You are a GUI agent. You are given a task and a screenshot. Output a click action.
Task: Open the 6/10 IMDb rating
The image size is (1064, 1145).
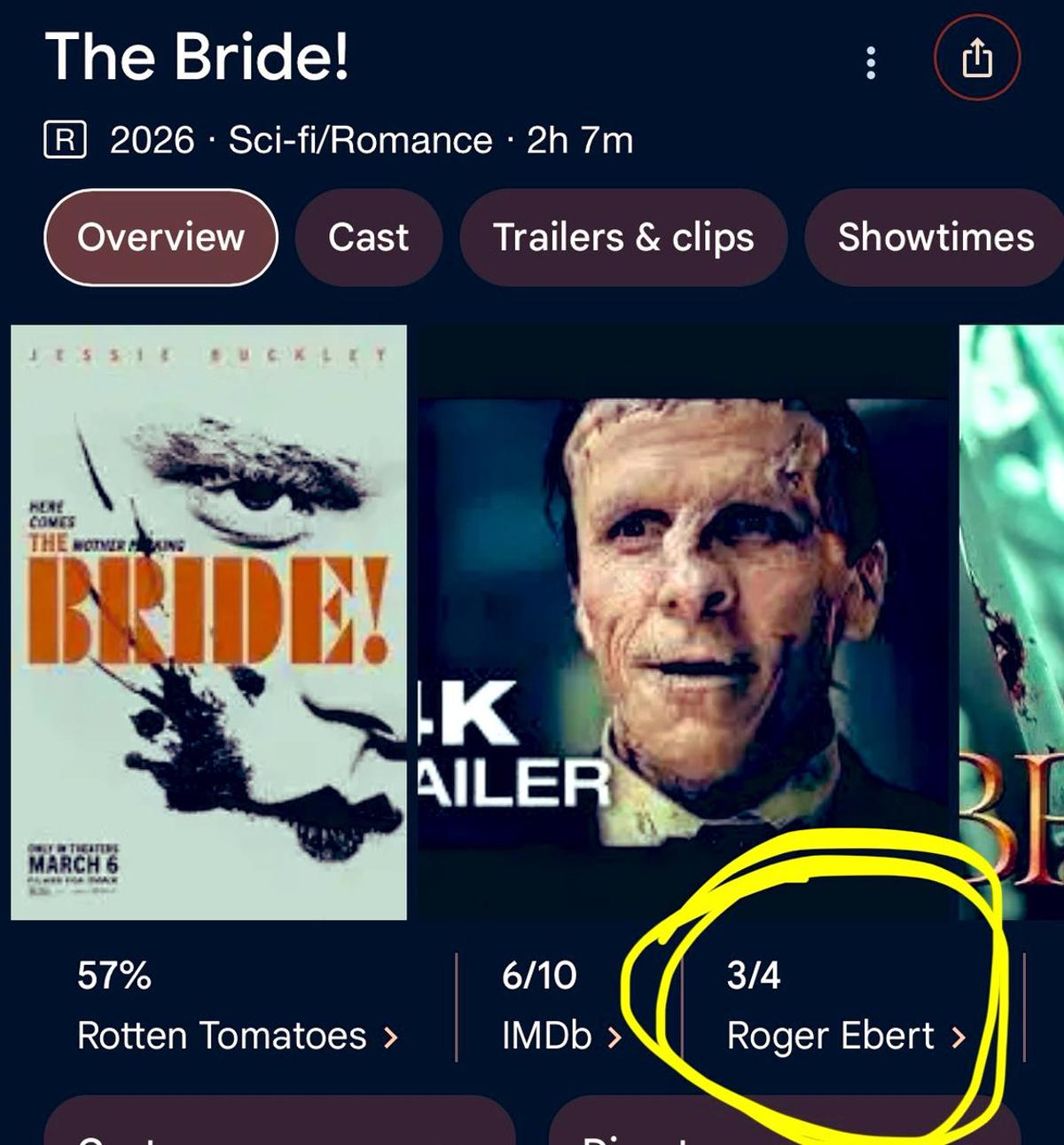(539, 976)
